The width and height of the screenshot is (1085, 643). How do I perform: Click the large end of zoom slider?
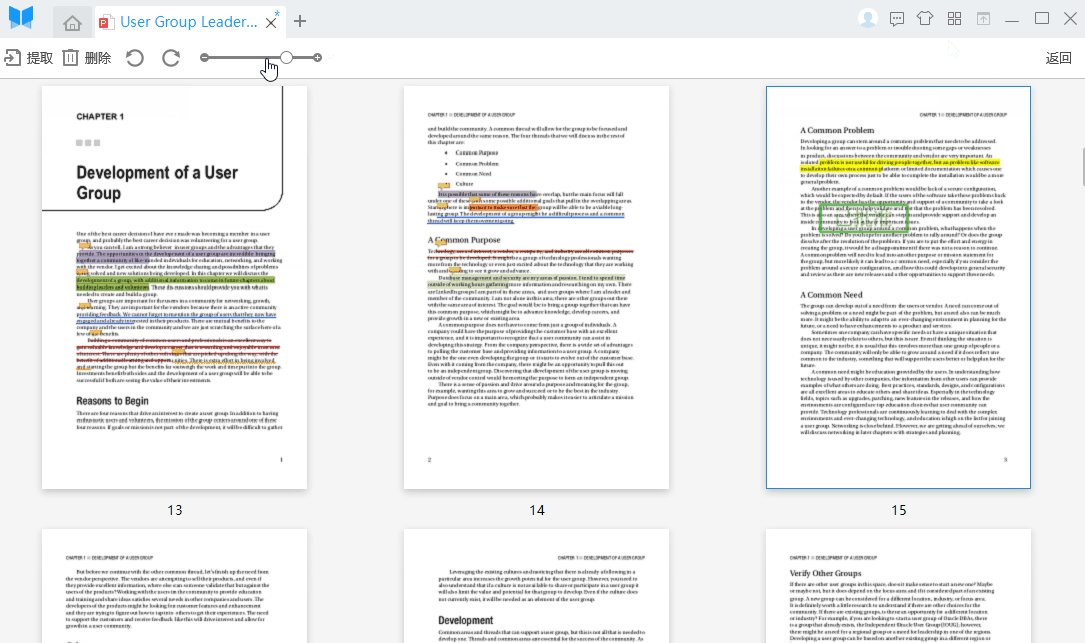click(317, 57)
